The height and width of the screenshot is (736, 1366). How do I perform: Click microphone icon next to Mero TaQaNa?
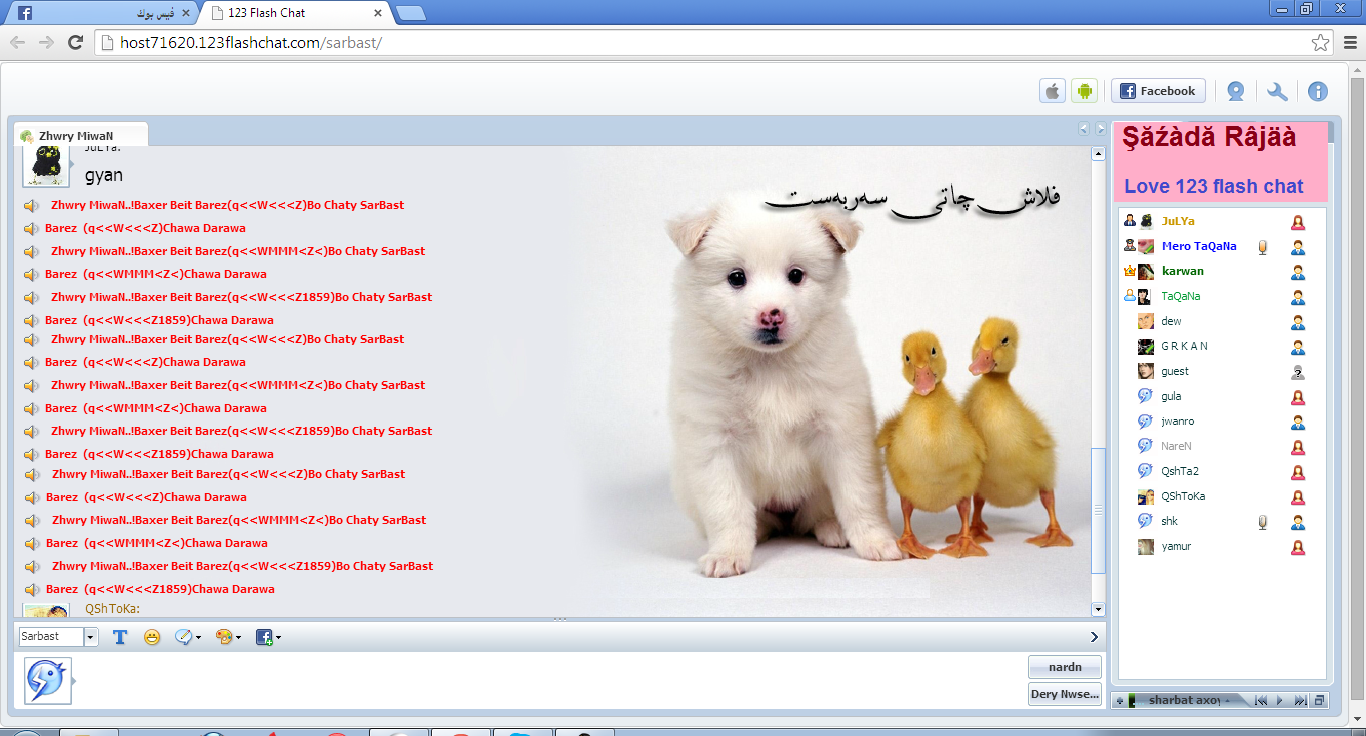pyautogui.click(x=1263, y=247)
